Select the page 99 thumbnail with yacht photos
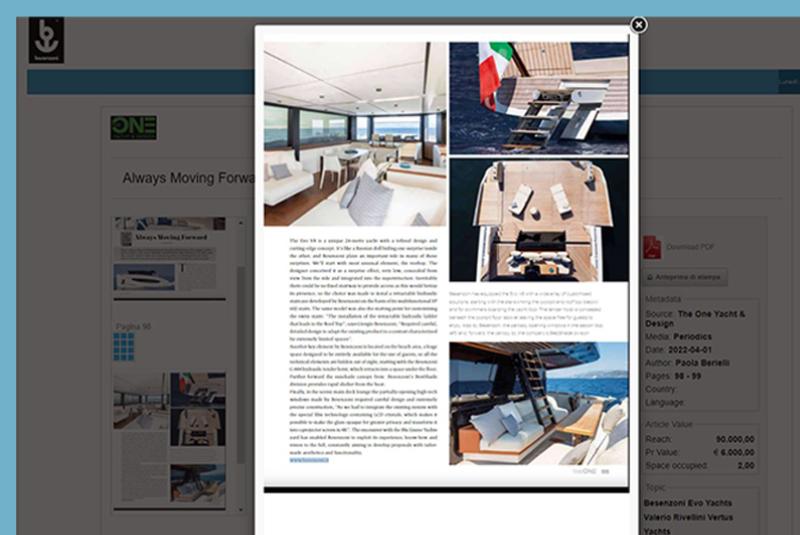The width and height of the screenshot is (800, 535). point(170,440)
